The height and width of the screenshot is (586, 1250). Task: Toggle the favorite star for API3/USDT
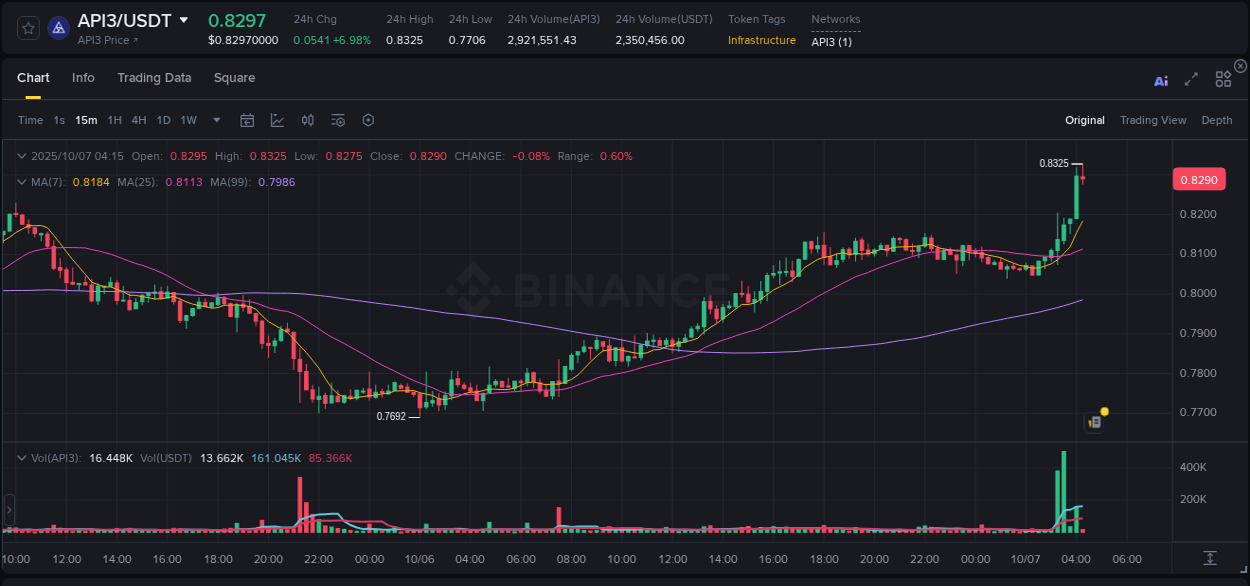pyautogui.click(x=27, y=28)
